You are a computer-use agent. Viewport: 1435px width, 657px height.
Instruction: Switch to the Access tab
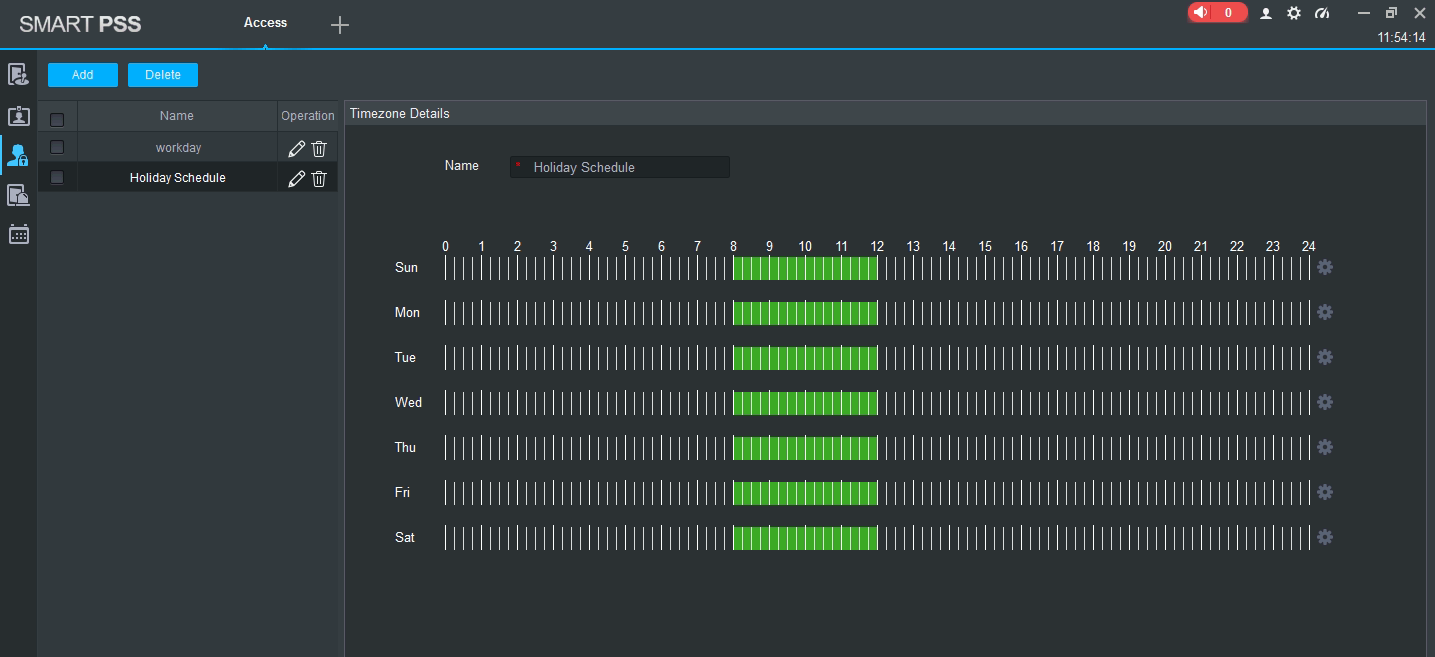click(265, 22)
